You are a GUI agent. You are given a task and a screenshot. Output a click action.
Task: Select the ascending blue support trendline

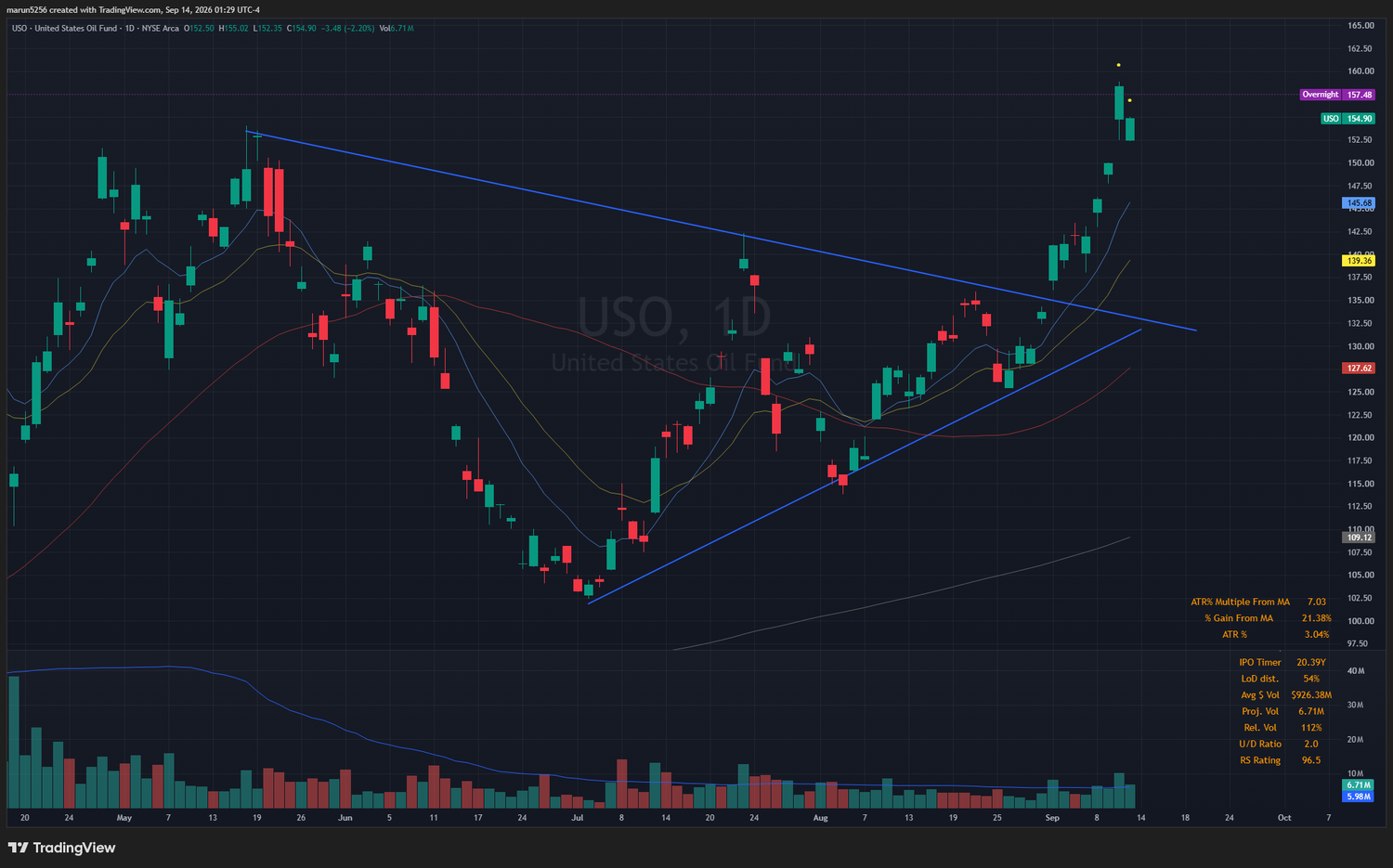click(x=865, y=466)
